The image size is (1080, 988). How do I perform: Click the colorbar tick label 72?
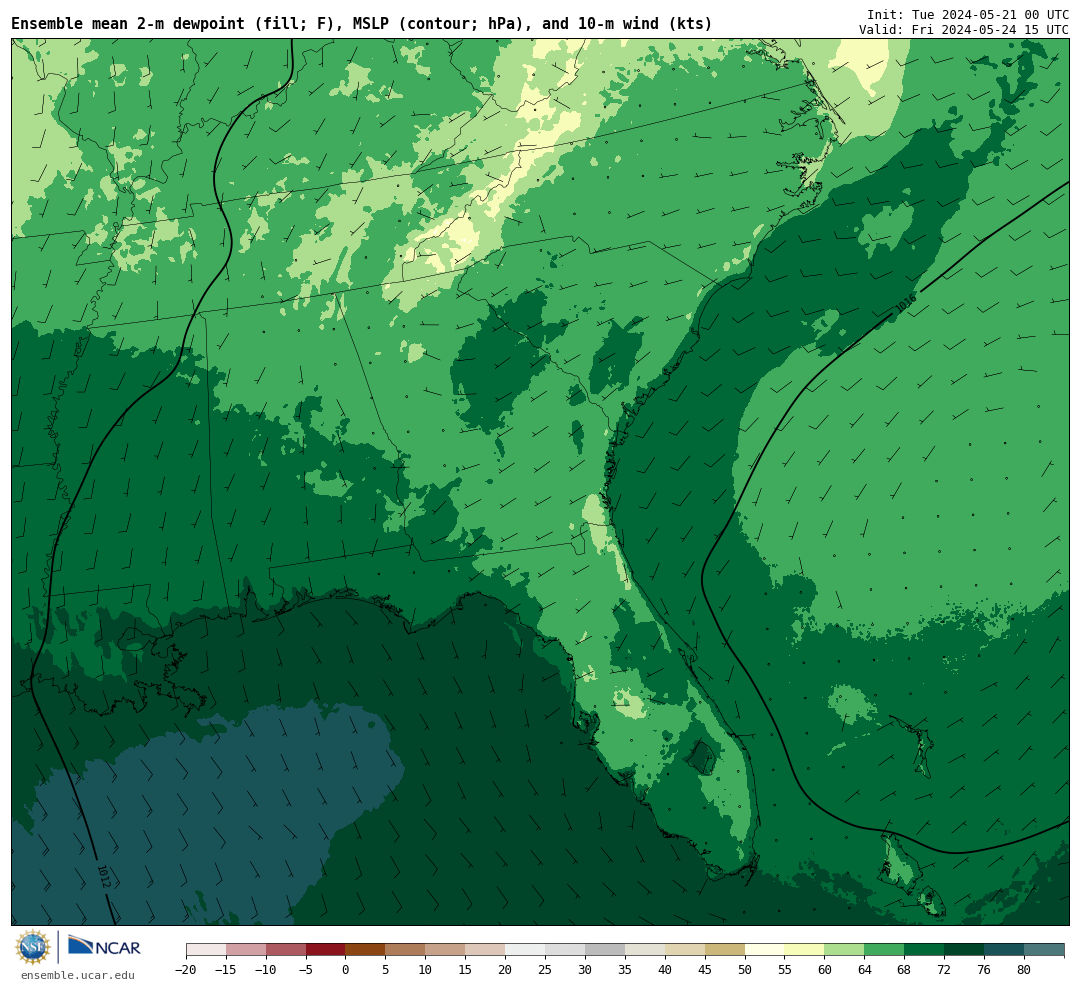pyautogui.click(x=944, y=969)
